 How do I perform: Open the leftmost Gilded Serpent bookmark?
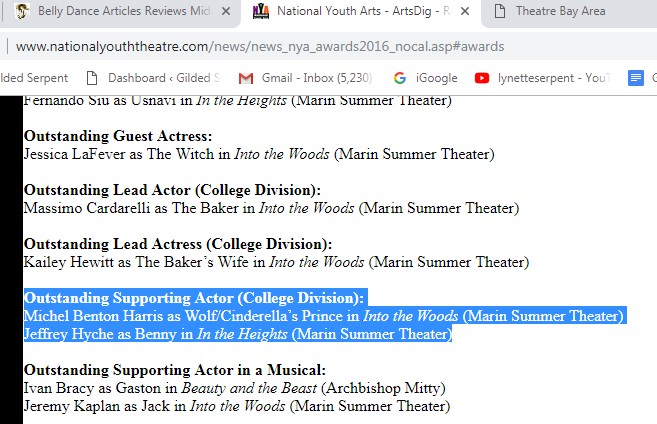click(x=34, y=77)
